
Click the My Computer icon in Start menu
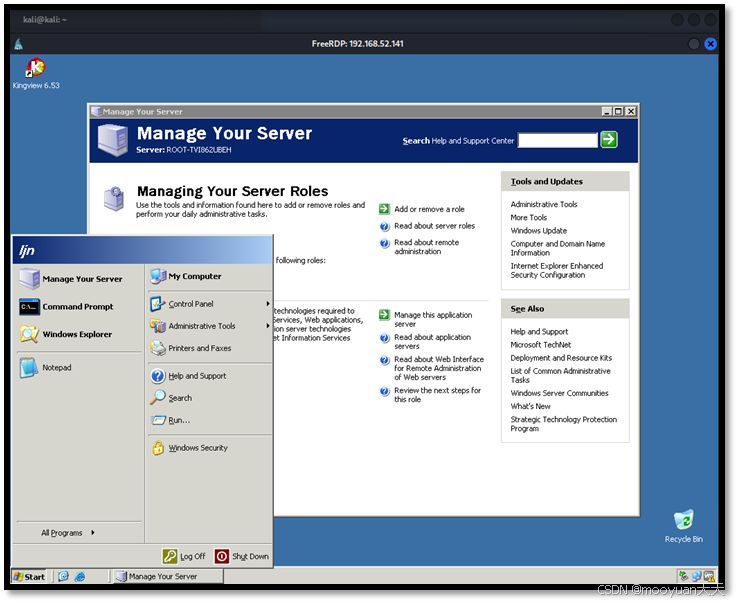click(158, 276)
